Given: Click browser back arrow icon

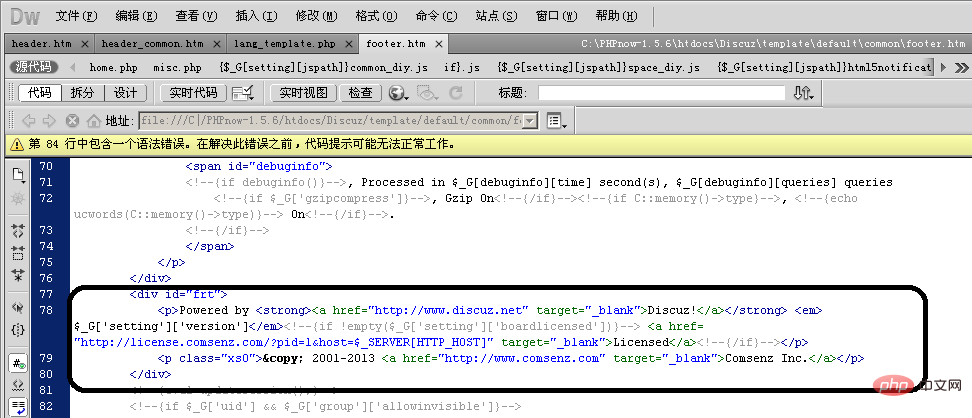Looking at the screenshot, I should 29,120.
